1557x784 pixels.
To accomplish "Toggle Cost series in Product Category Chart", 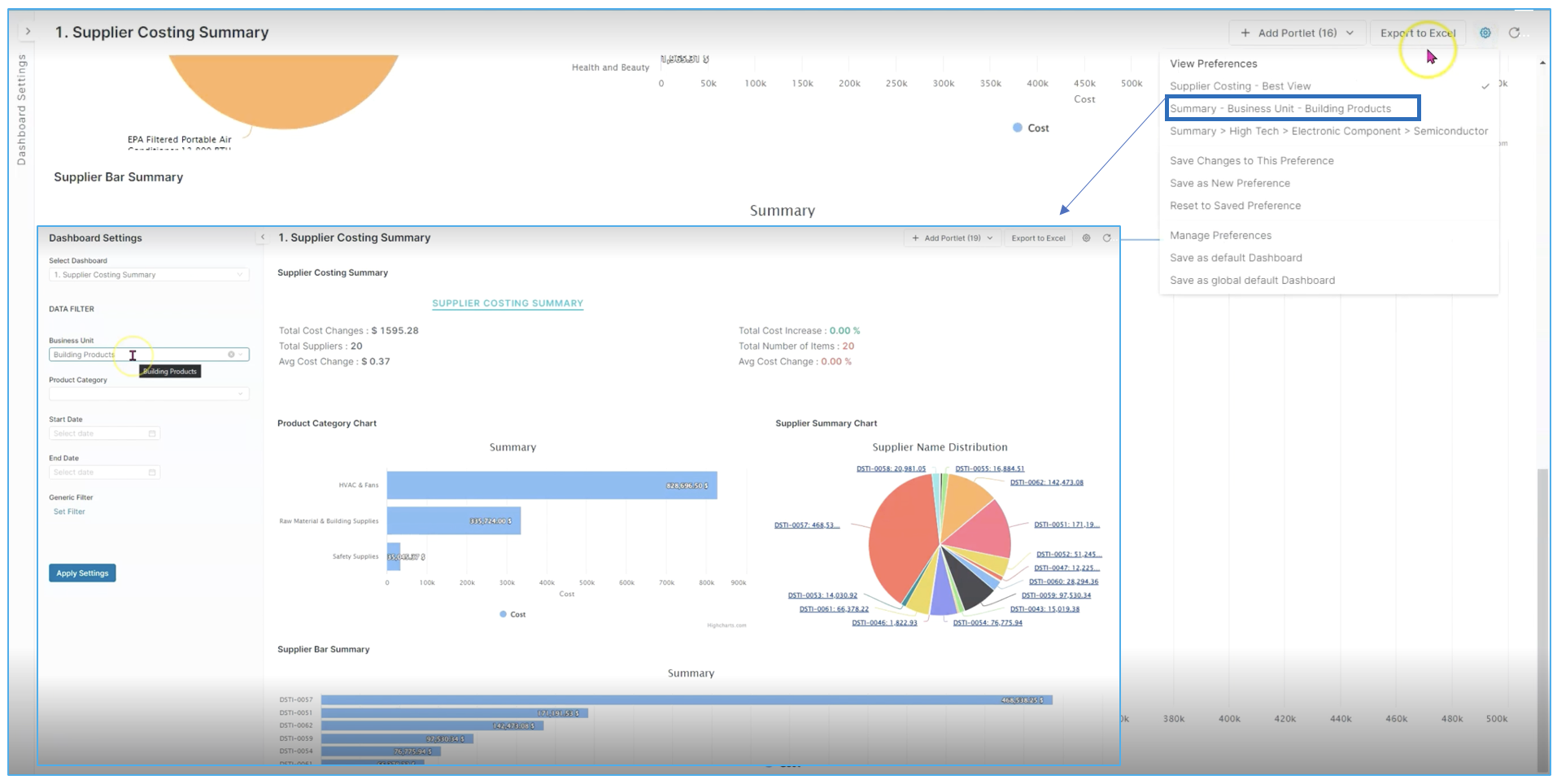I will point(512,615).
